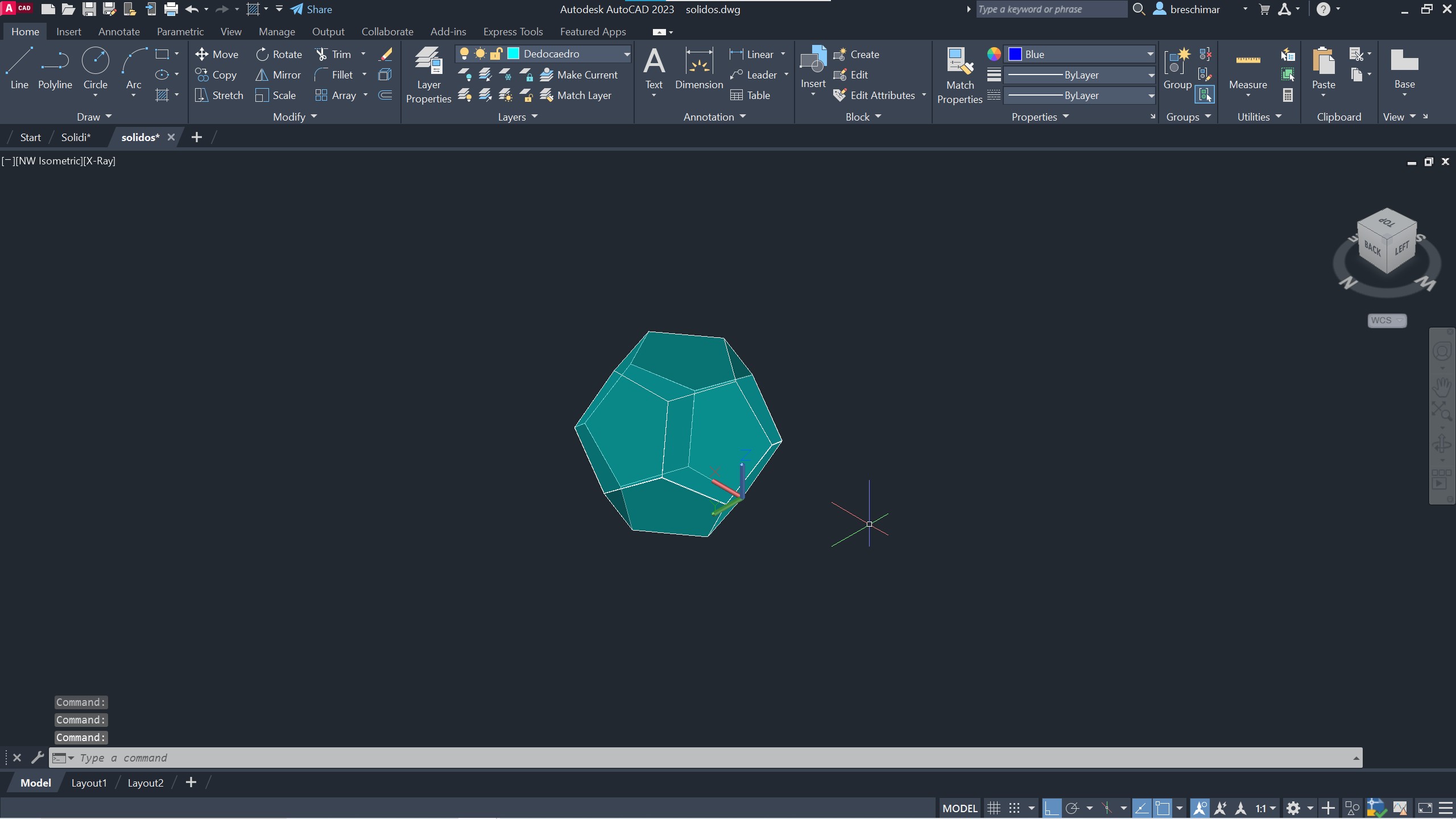
Task: Click the Erase tool icon
Action: 386,54
